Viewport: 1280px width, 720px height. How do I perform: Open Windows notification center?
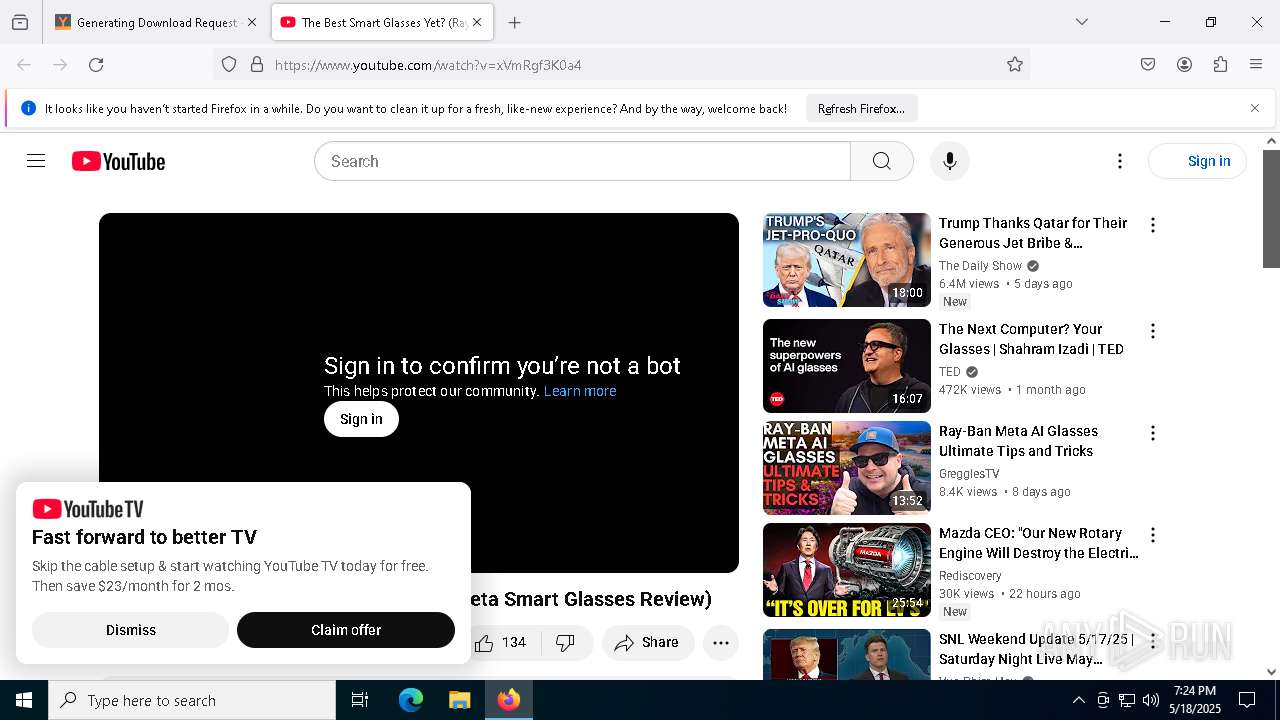(x=1247, y=700)
